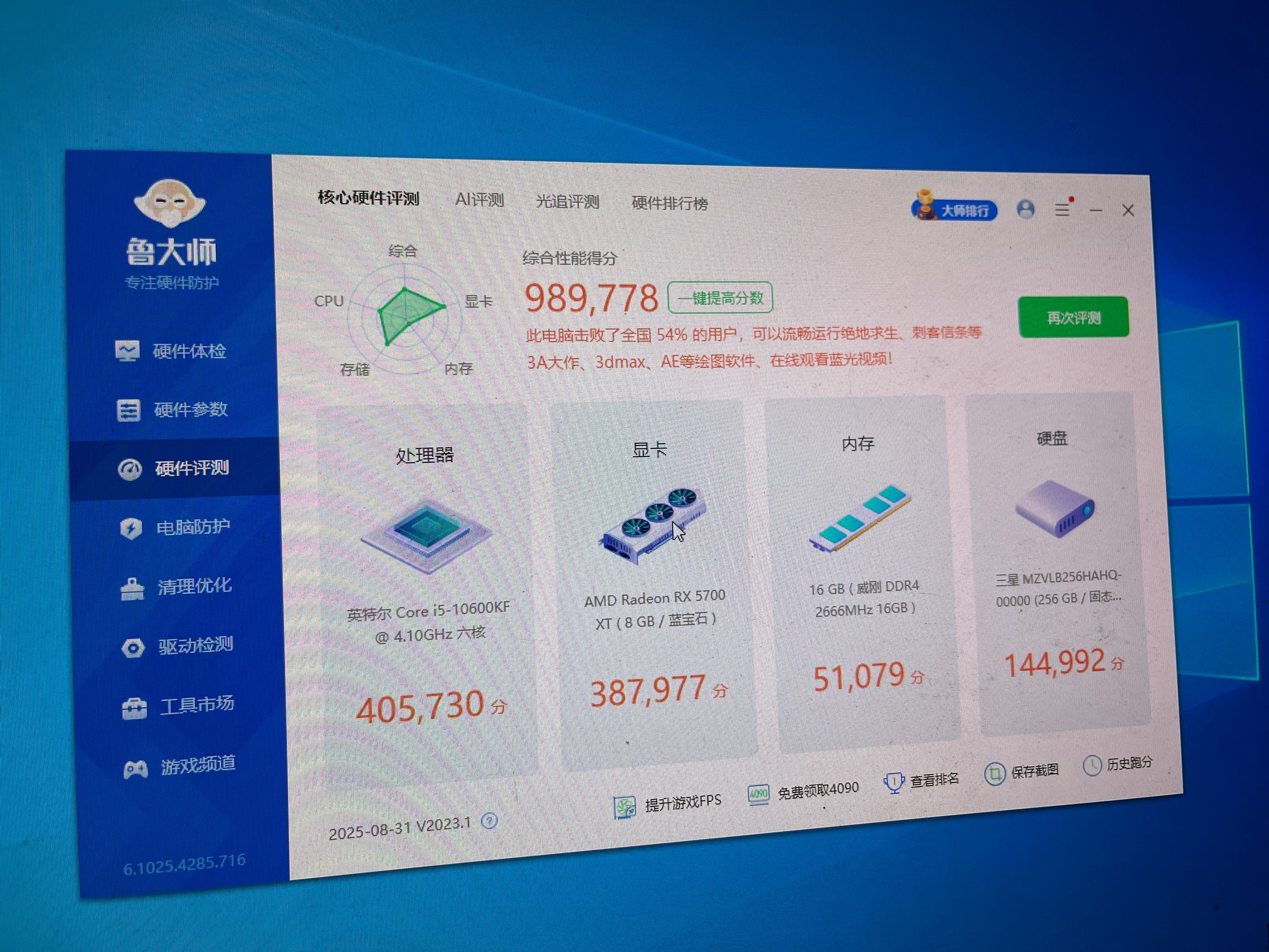Click the memory score 51,079
The width and height of the screenshot is (1269, 952).
pyautogui.click(x=860, y=677)
